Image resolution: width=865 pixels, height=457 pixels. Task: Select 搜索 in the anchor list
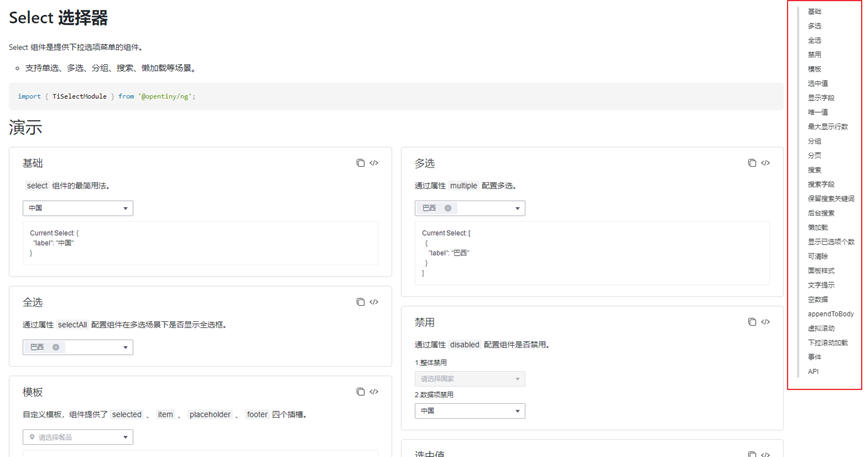[x=815, y=170]
